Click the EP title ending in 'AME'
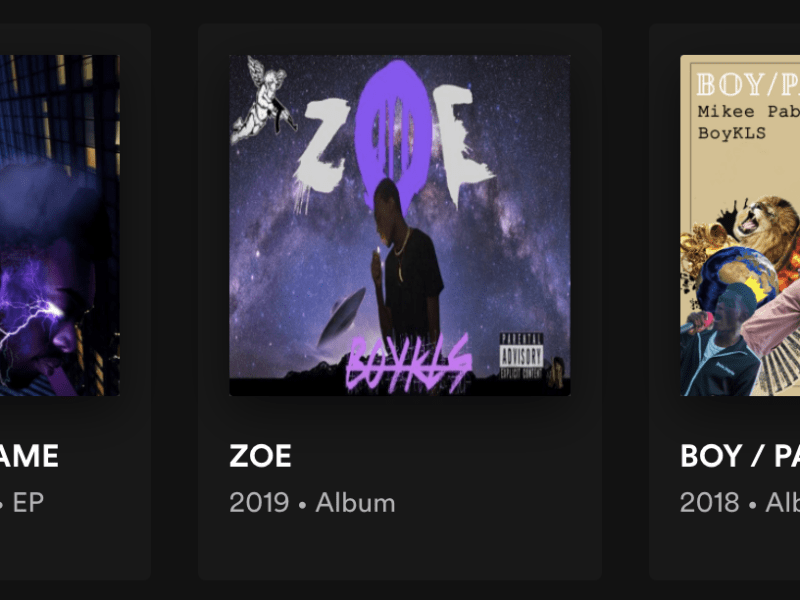The width and height of the screenshot is (800, 600). click(29, 456)
